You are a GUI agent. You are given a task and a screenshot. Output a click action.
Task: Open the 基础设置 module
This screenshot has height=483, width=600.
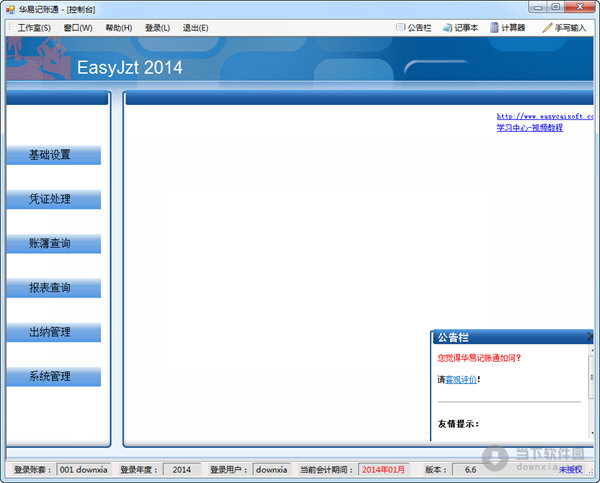(x=54, y=155)
